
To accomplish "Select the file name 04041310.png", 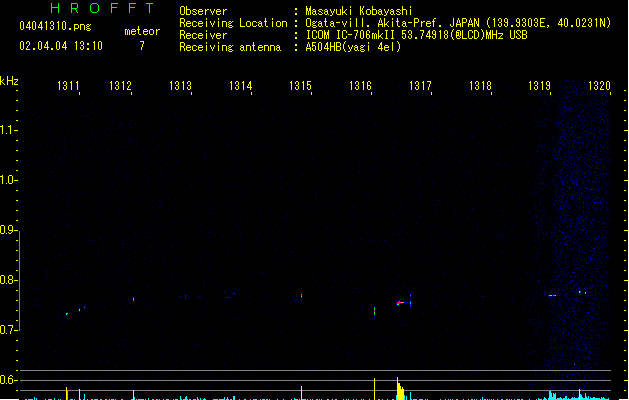I will coord(55,26).
